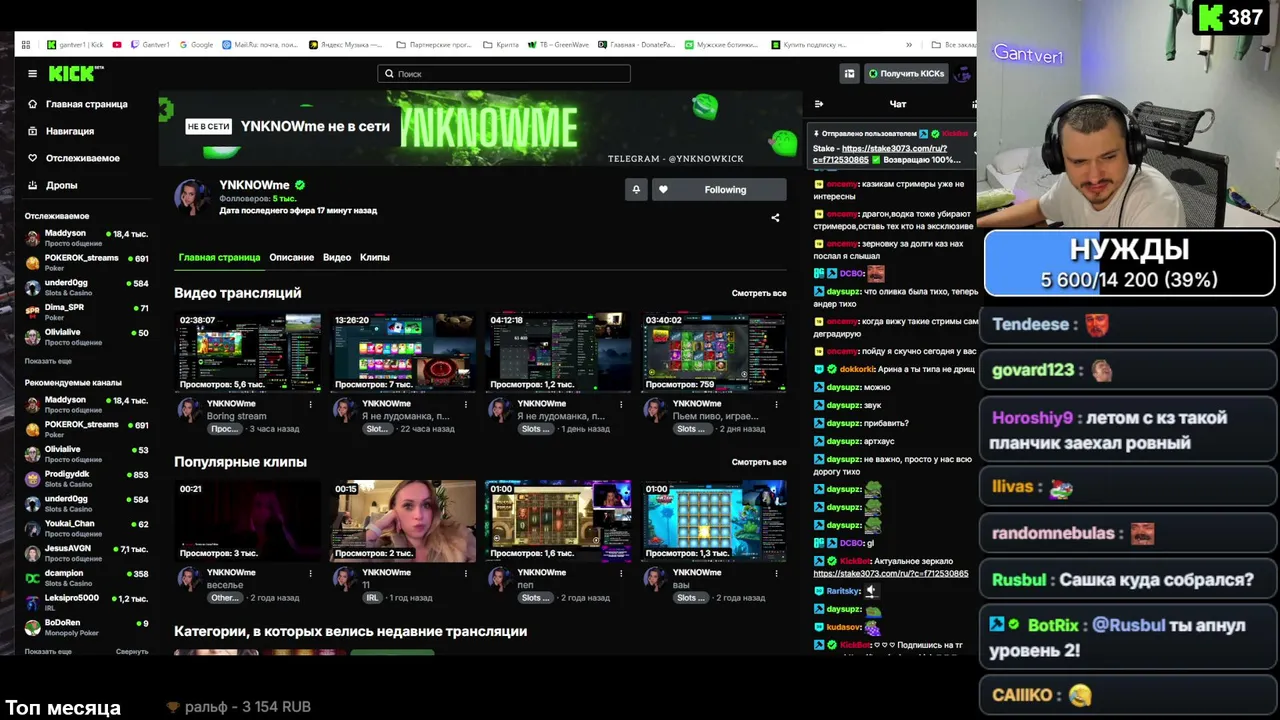Collapse recommended channels with Свернуть

click(x=132, y=651)
